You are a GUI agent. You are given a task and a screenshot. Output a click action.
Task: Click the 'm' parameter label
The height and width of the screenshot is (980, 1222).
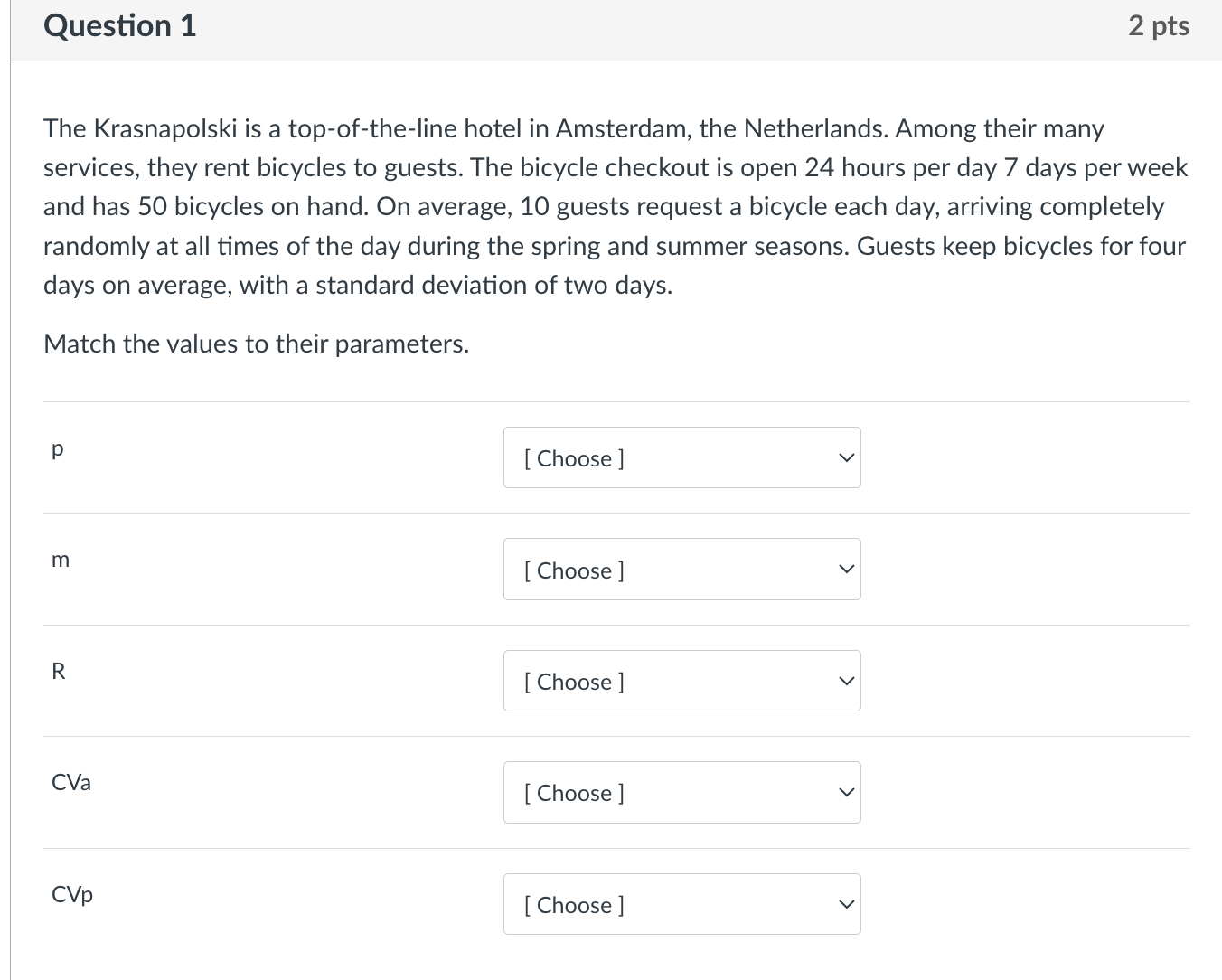(x=60, y=560)
